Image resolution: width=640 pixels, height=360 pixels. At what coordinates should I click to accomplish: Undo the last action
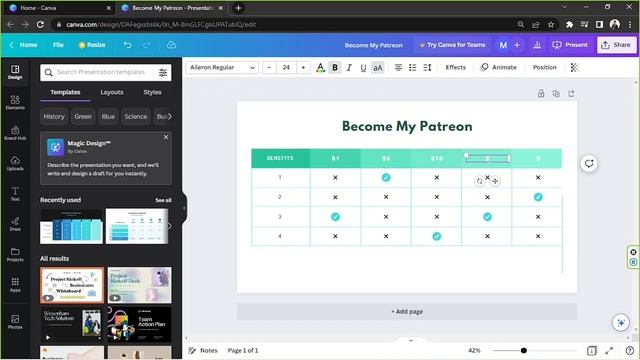tap(128, 45)
